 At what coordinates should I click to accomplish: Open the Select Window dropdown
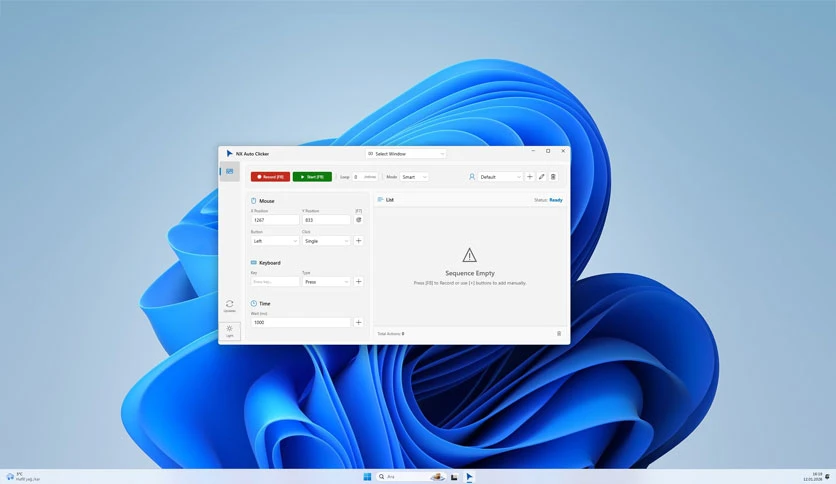coord(406,154)
